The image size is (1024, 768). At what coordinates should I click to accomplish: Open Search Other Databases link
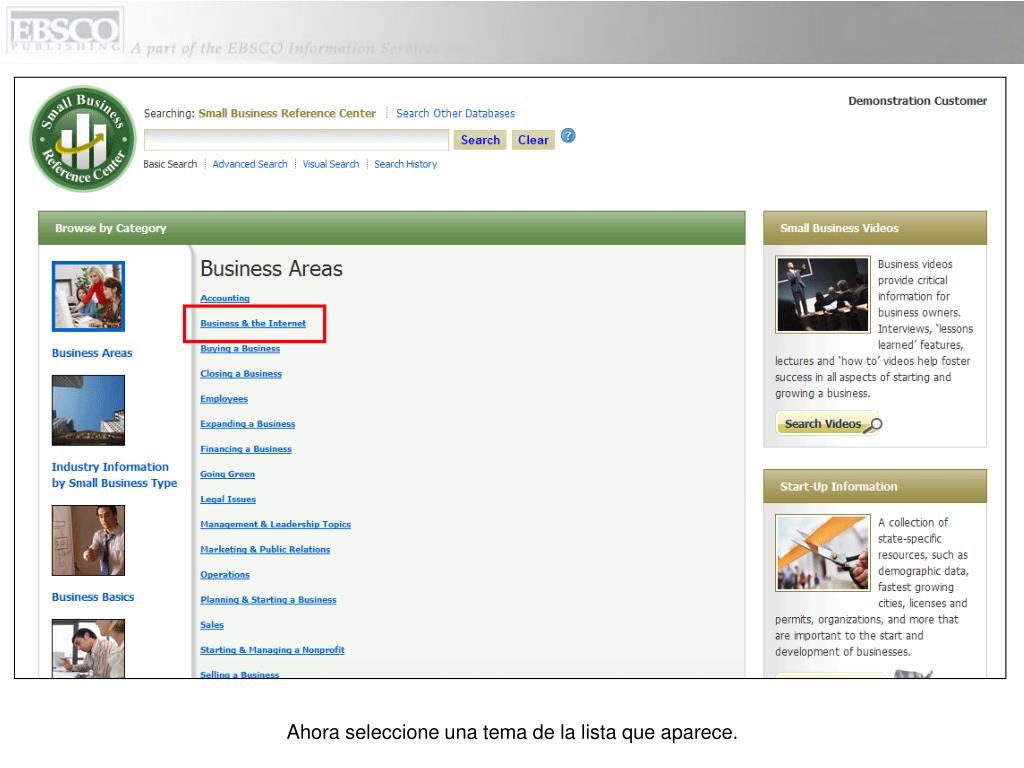click(x=455, y=113)
